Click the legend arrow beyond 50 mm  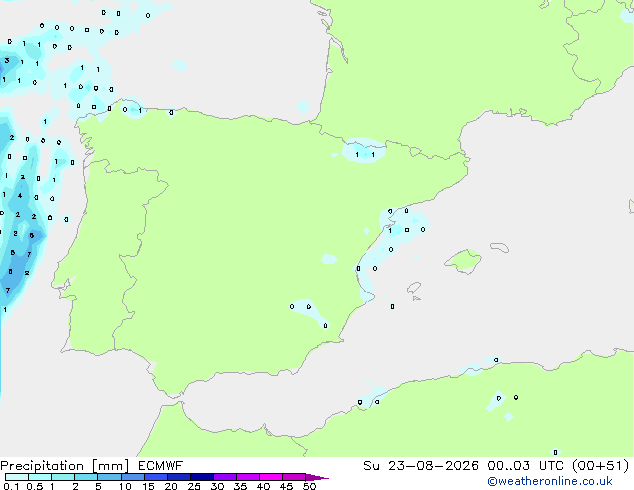[x=317, y=477]
